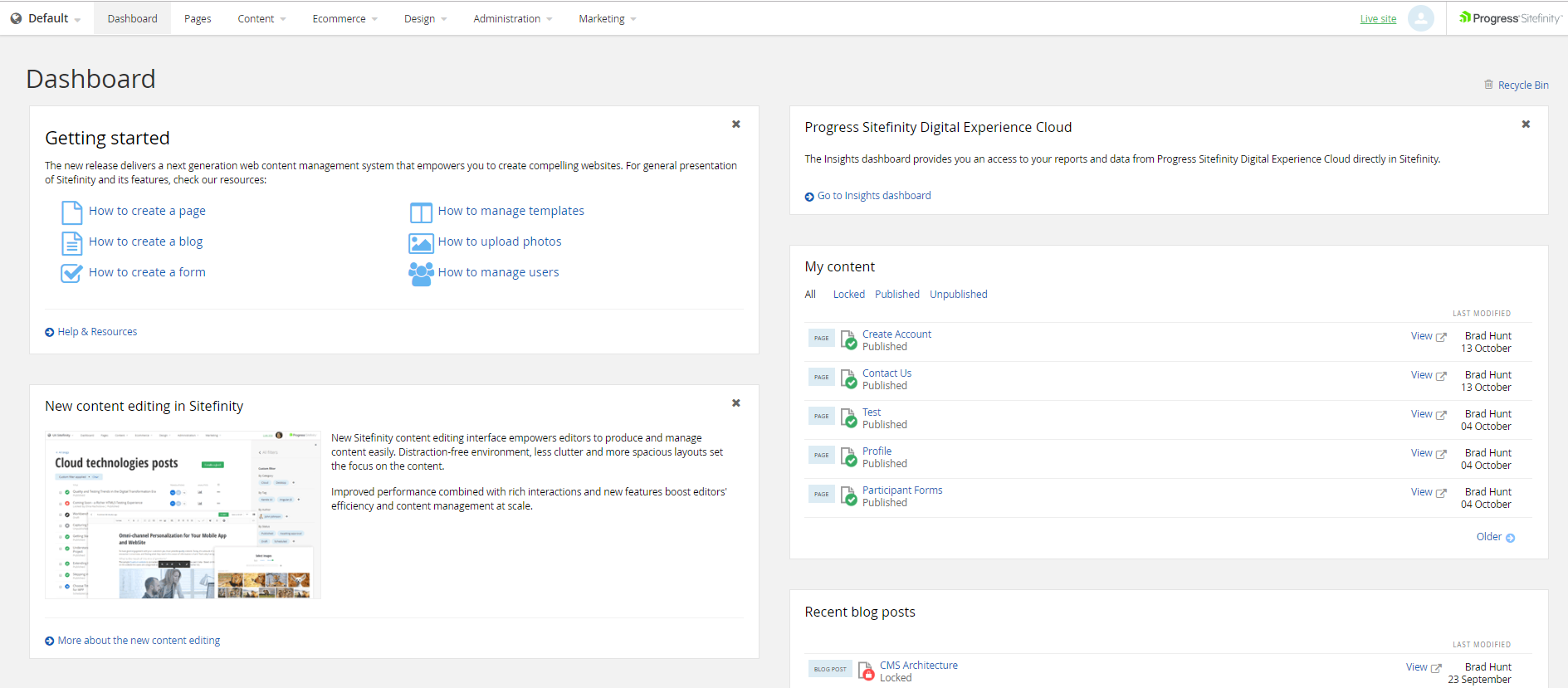Click the templates layout icon
The image size is (1568, 688).
point(421,212)
